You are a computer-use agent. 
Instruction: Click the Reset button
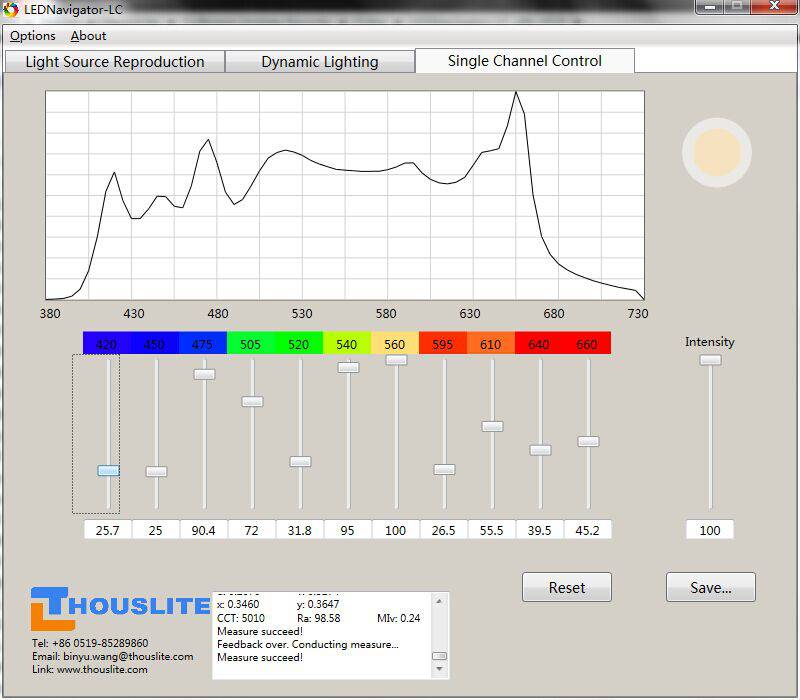point(567,587)
